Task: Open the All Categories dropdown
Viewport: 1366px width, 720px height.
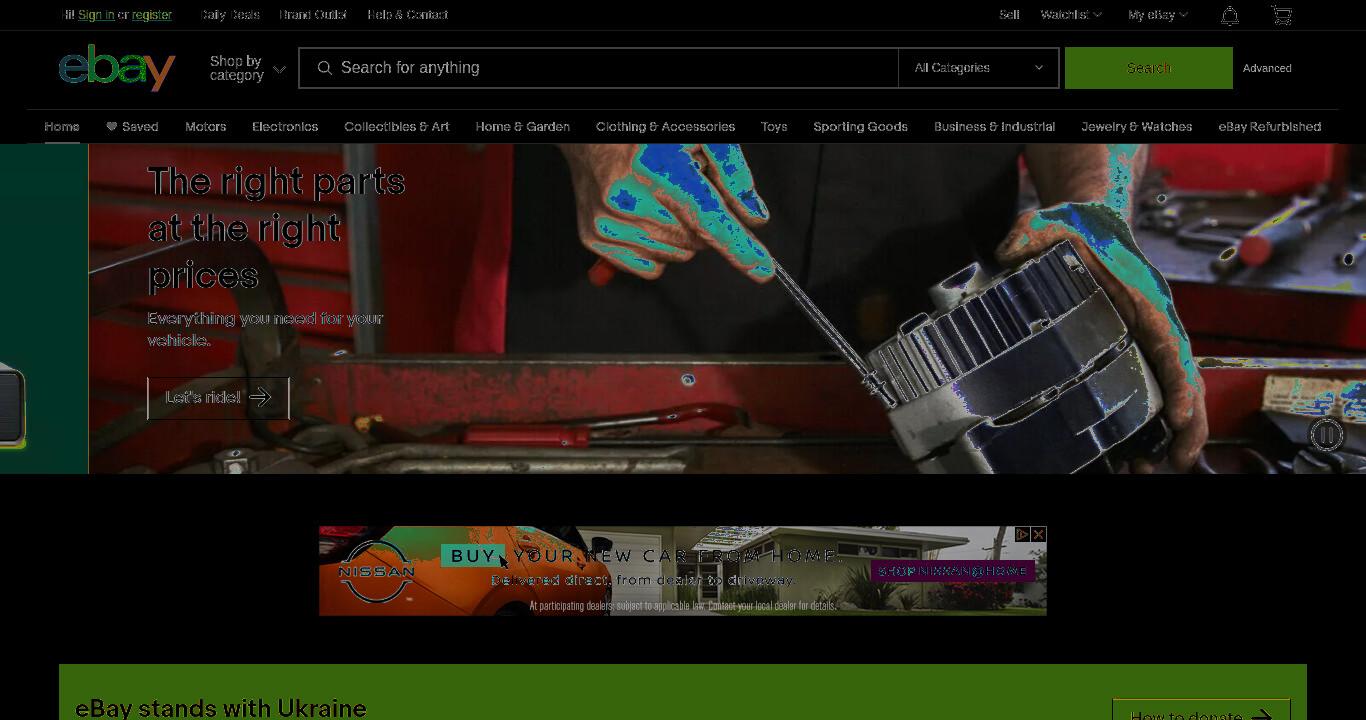Action: click(978, 68)
